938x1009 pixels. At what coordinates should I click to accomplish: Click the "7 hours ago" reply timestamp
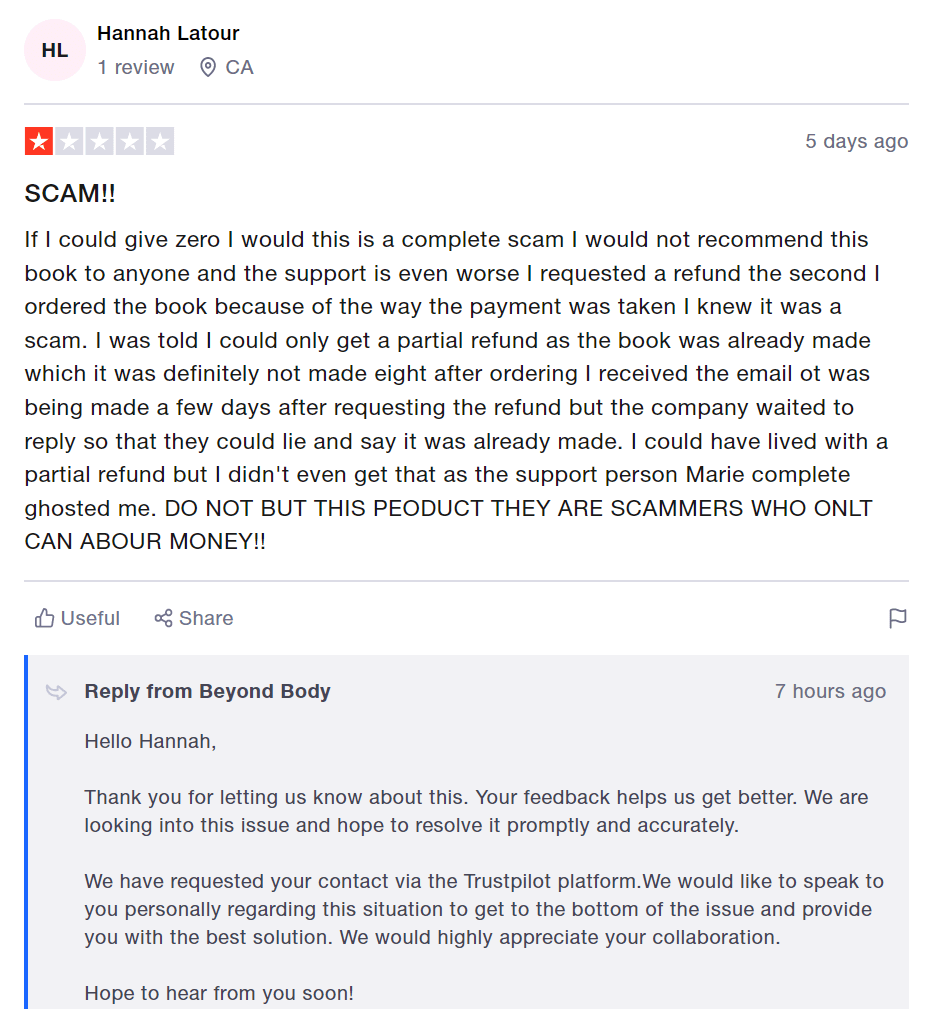tap(830, 691)
